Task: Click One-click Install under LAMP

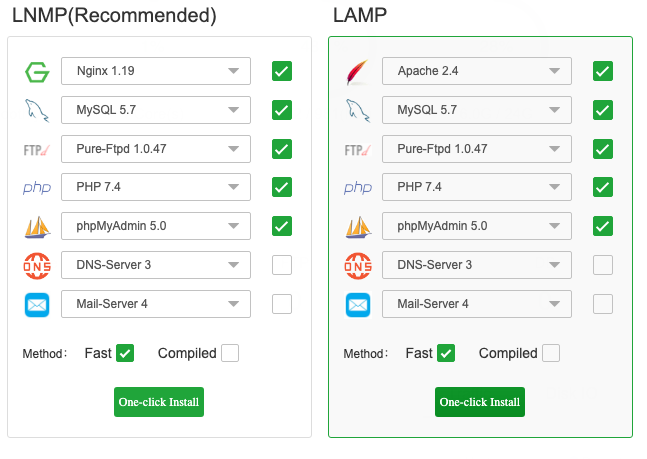Action: [x=480, y=402]
